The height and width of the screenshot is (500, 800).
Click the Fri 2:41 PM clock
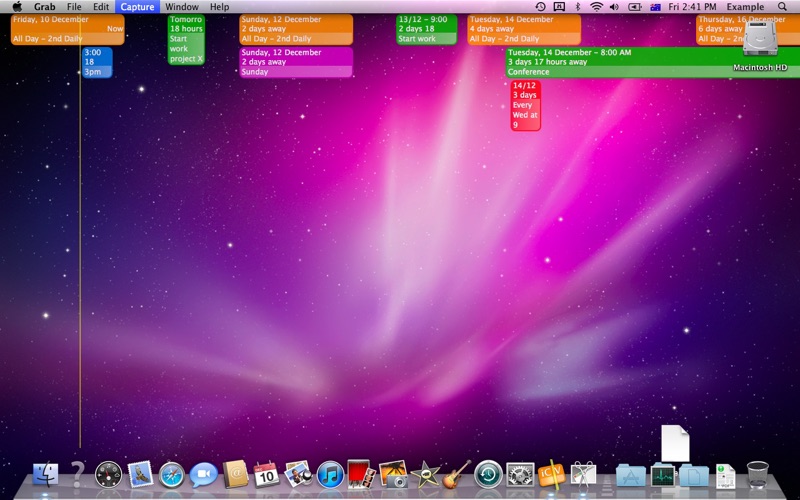(692, 7)
